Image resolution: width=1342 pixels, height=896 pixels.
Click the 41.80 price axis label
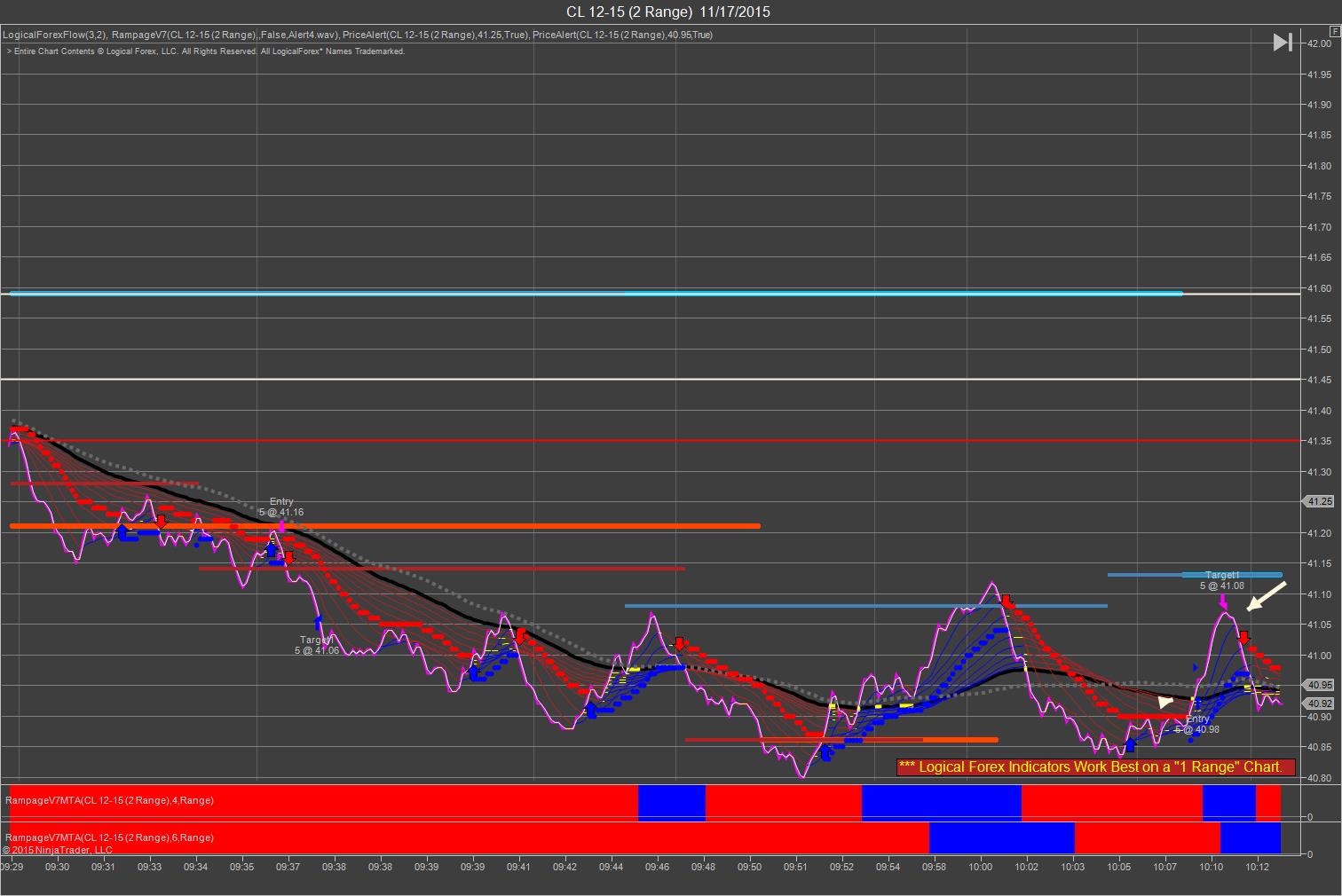1319,166
